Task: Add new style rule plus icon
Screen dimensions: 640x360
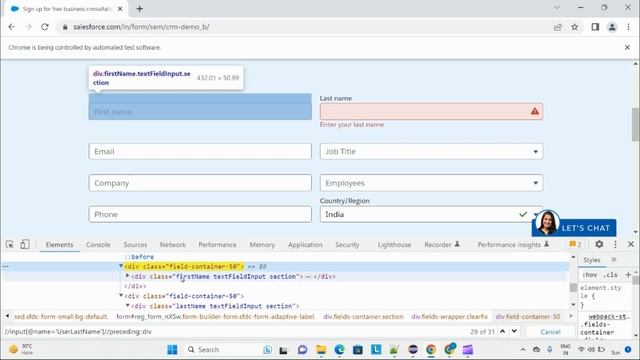Action: [628, 275]
